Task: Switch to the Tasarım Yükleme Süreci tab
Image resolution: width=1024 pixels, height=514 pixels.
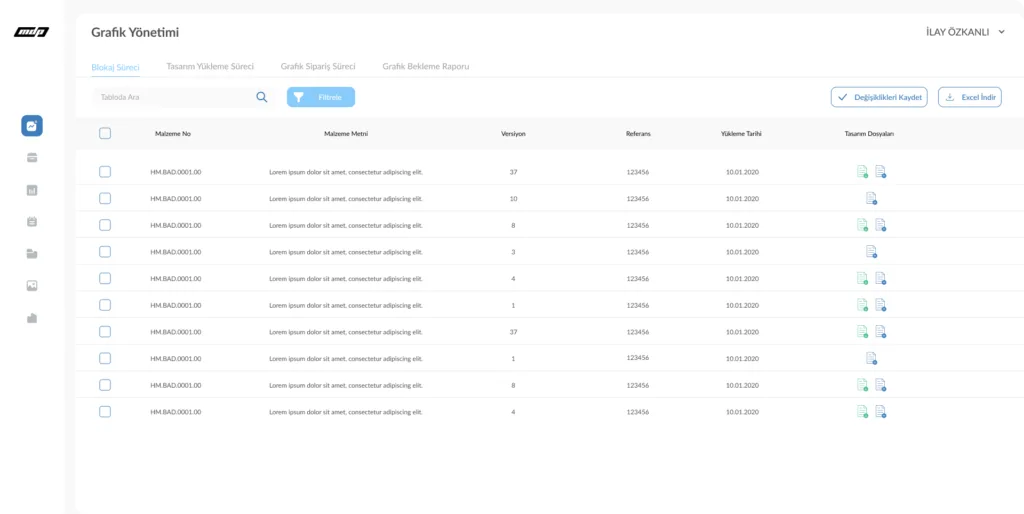Action: pyautogui.click(x=210, y=66)
